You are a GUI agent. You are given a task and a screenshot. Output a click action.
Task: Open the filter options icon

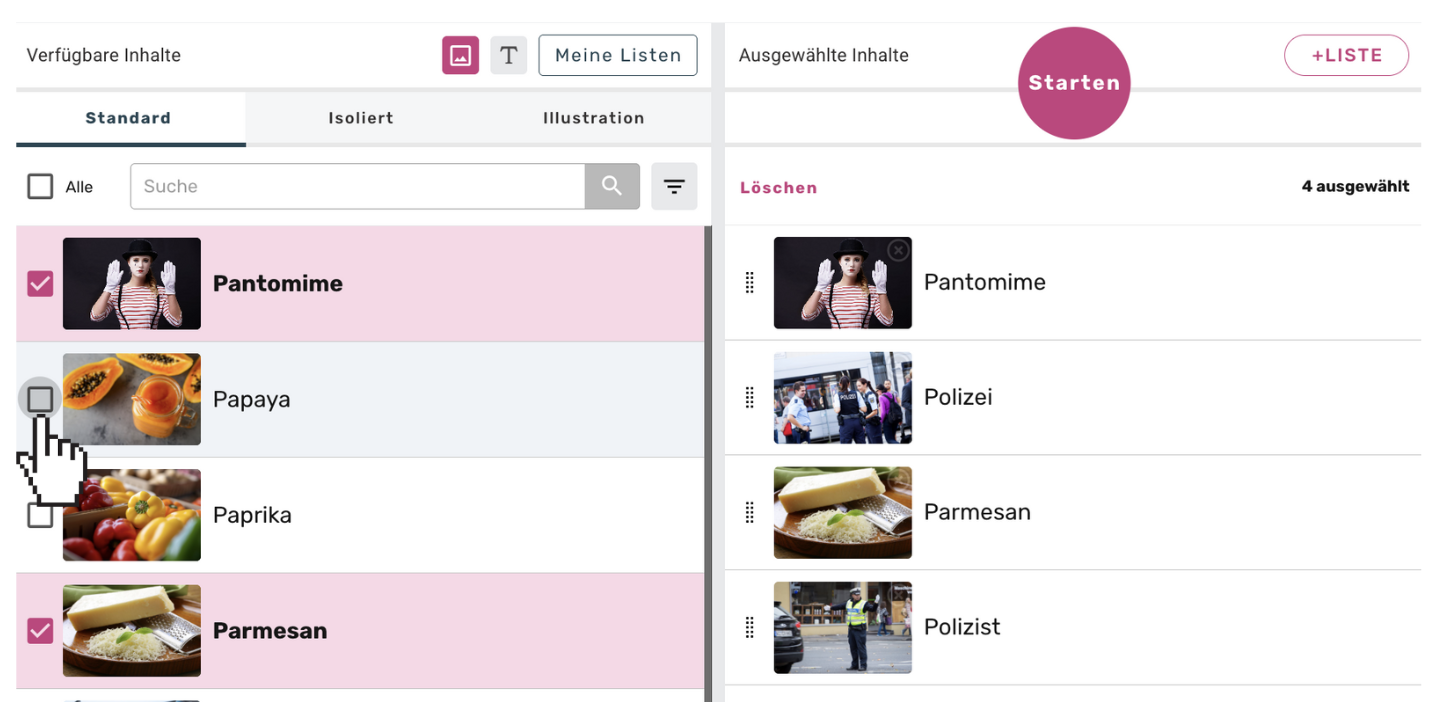pos(674,186)
